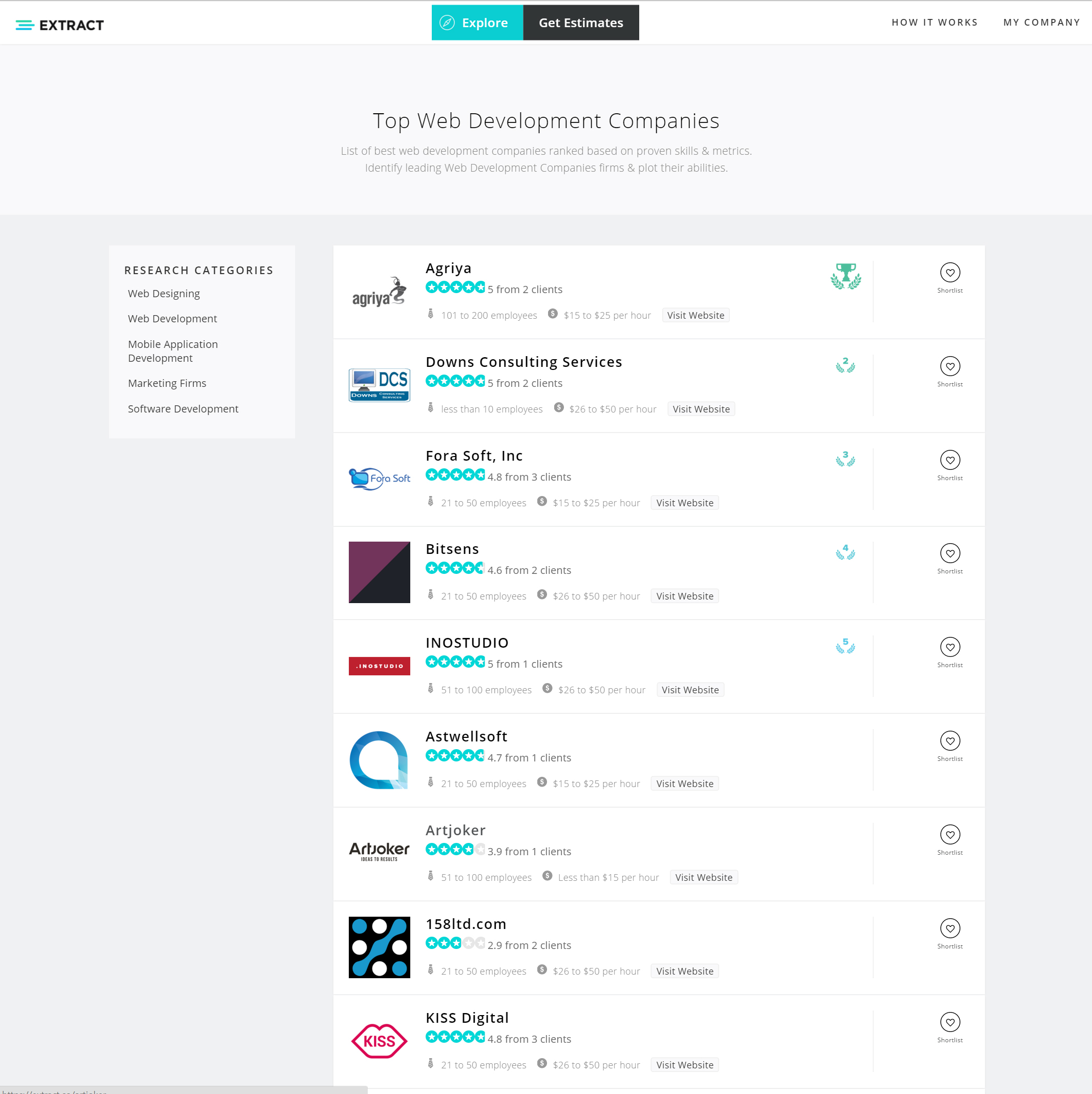Visit INOSTUDIO website

pos(690,690)
